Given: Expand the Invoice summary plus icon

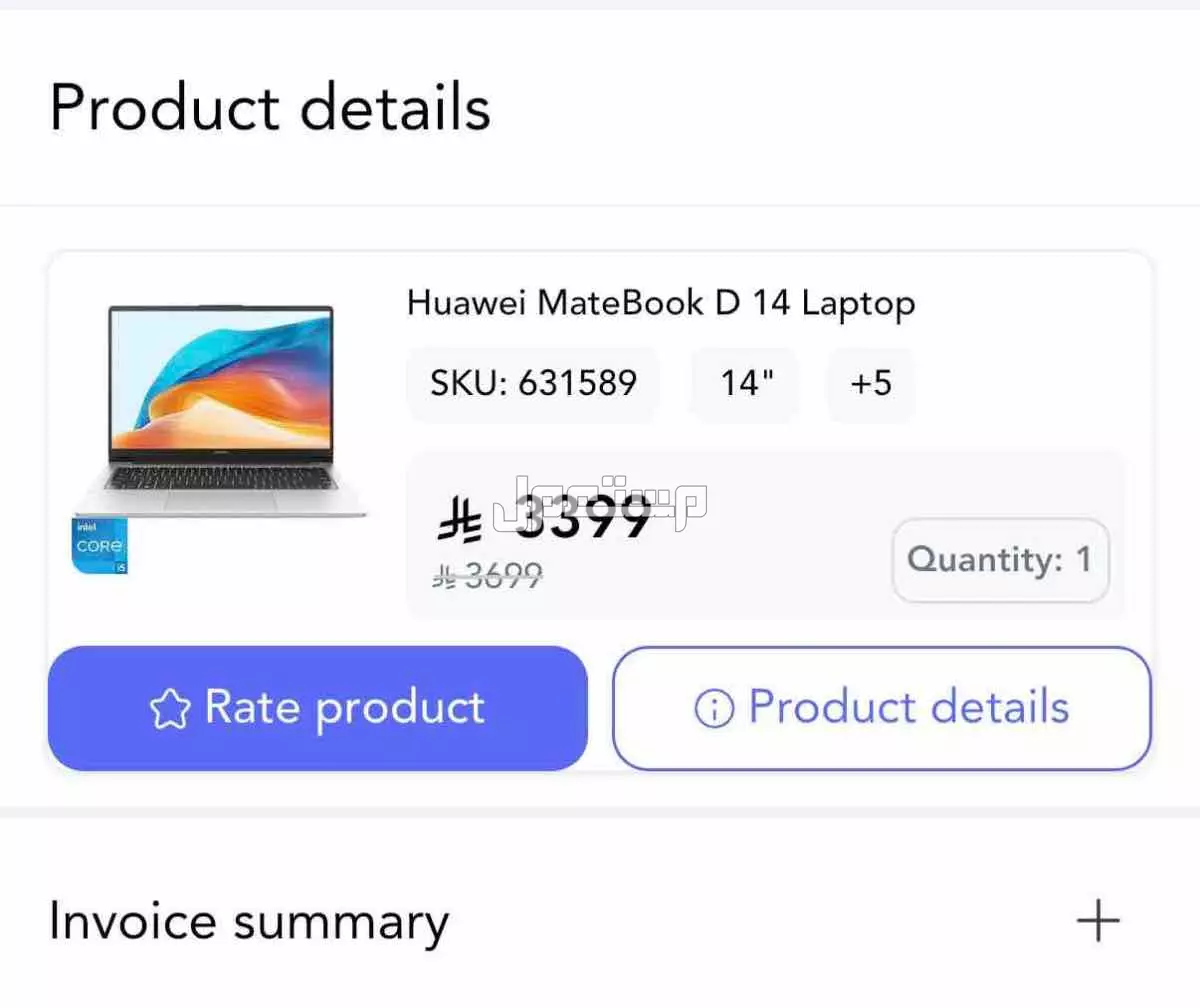Looking at the screenshot, I should pyautogui.click(x=1097, y=920).
